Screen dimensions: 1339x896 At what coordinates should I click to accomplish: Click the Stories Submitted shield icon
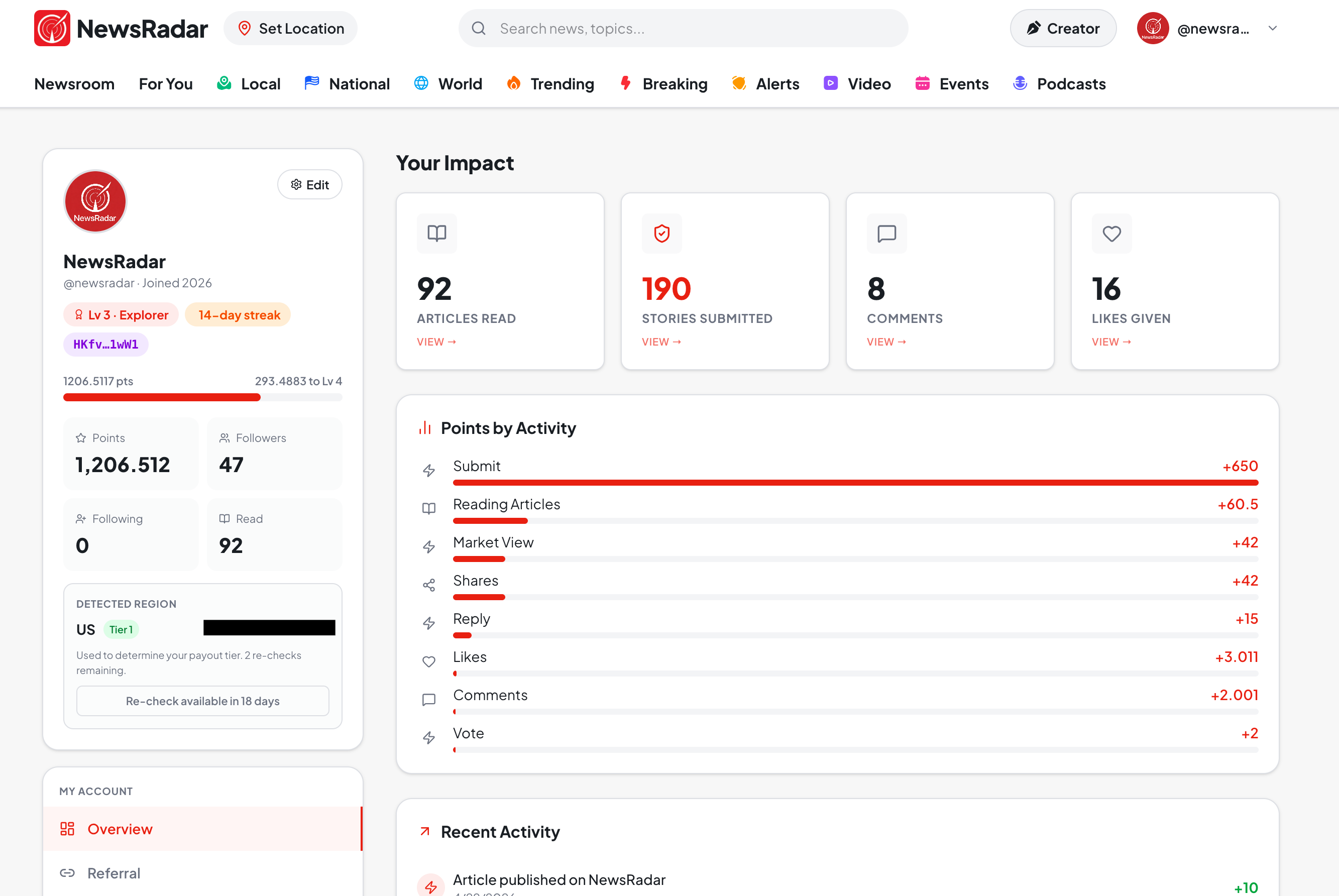661,233
